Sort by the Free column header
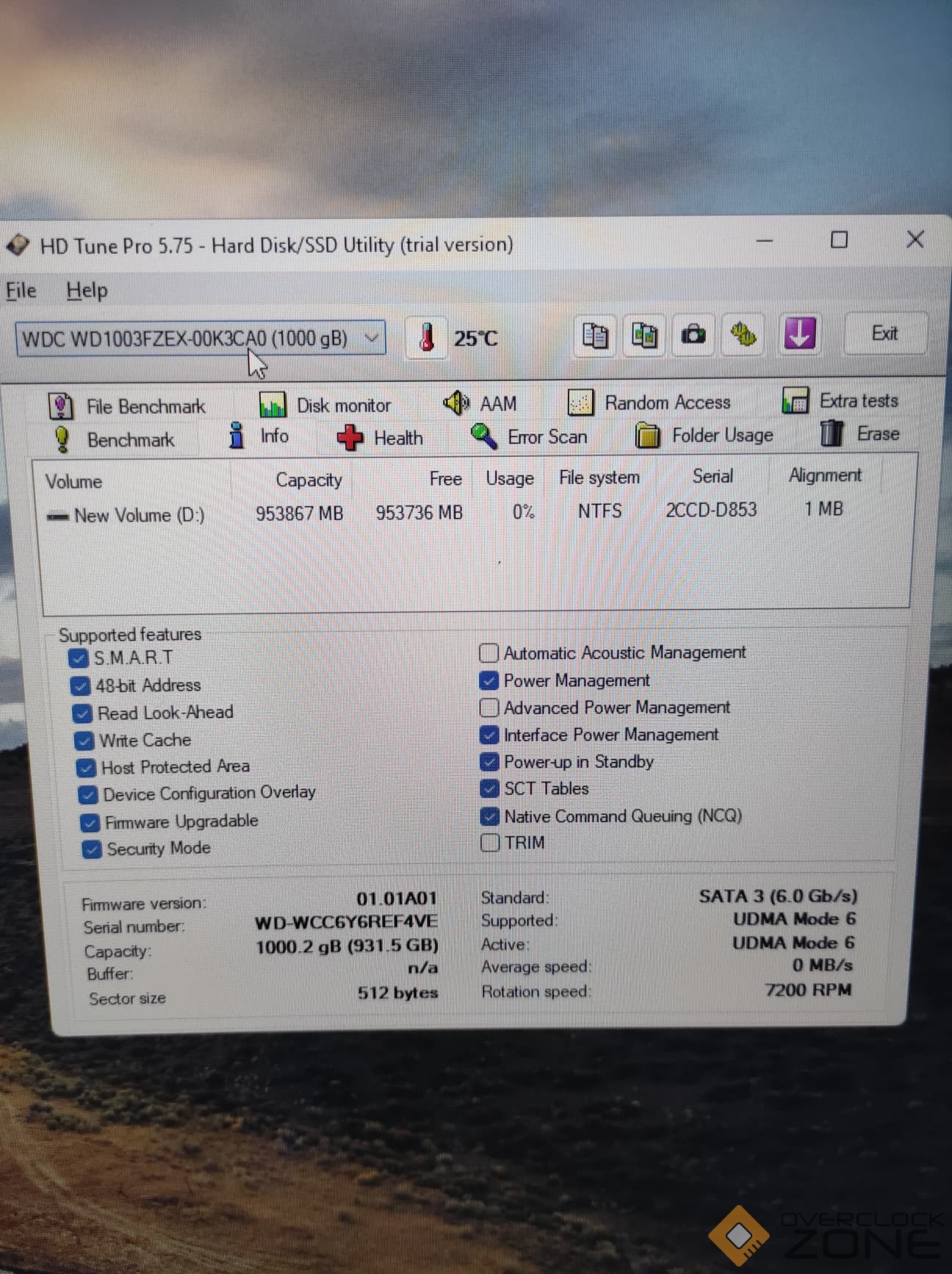Viewport: 952px width, 1274px height. [446, 479]
